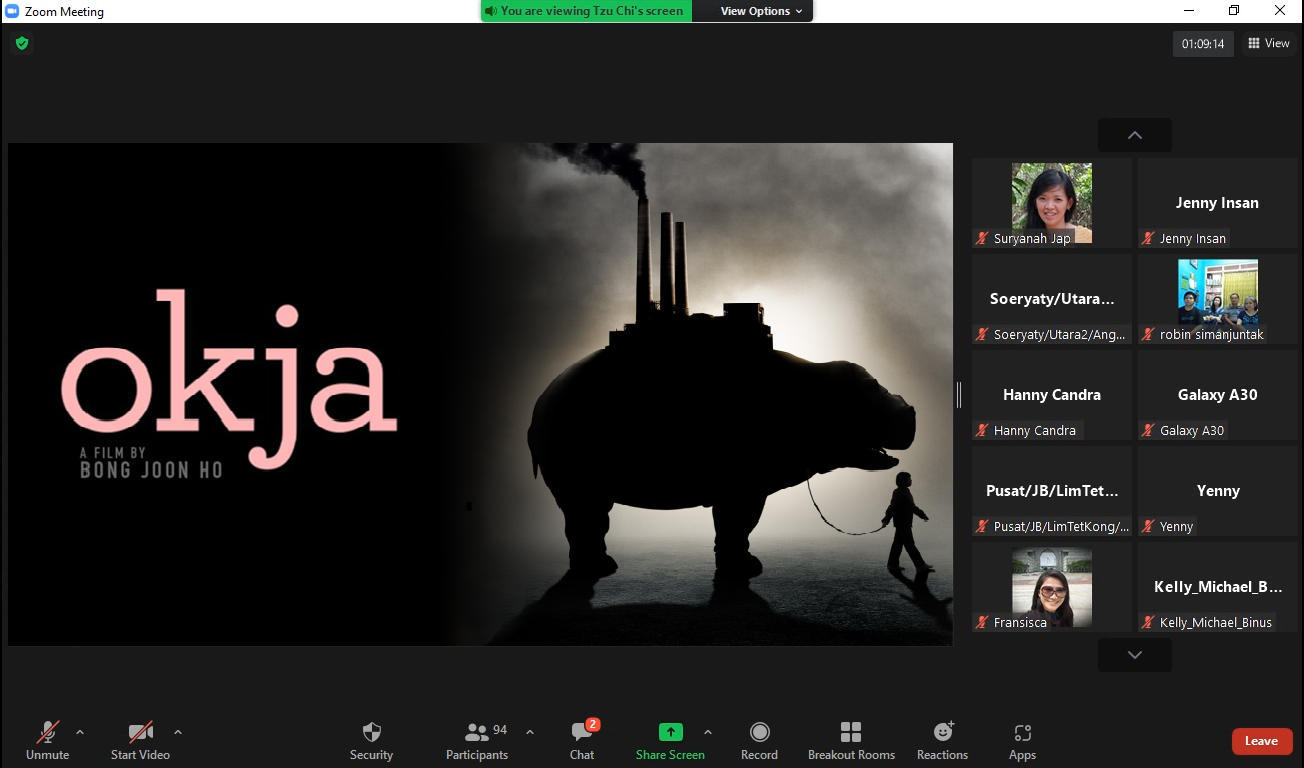Open the View Options dropdown

(762, 11)
